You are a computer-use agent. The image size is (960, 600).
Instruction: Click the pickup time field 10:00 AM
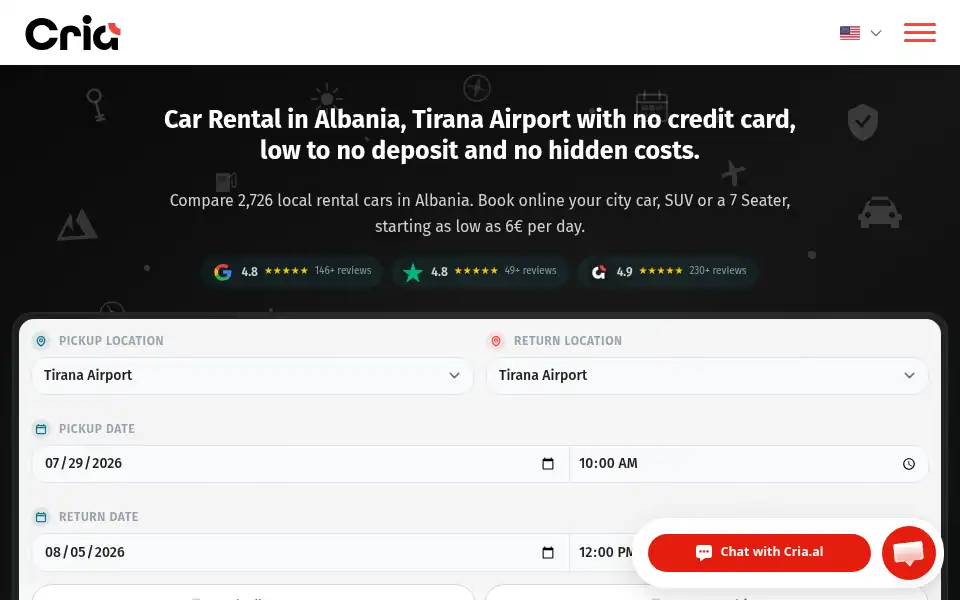[748, 463]
